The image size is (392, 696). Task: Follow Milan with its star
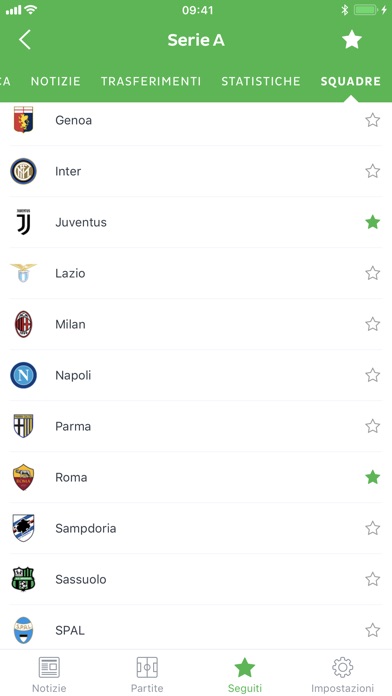(372, 324)
